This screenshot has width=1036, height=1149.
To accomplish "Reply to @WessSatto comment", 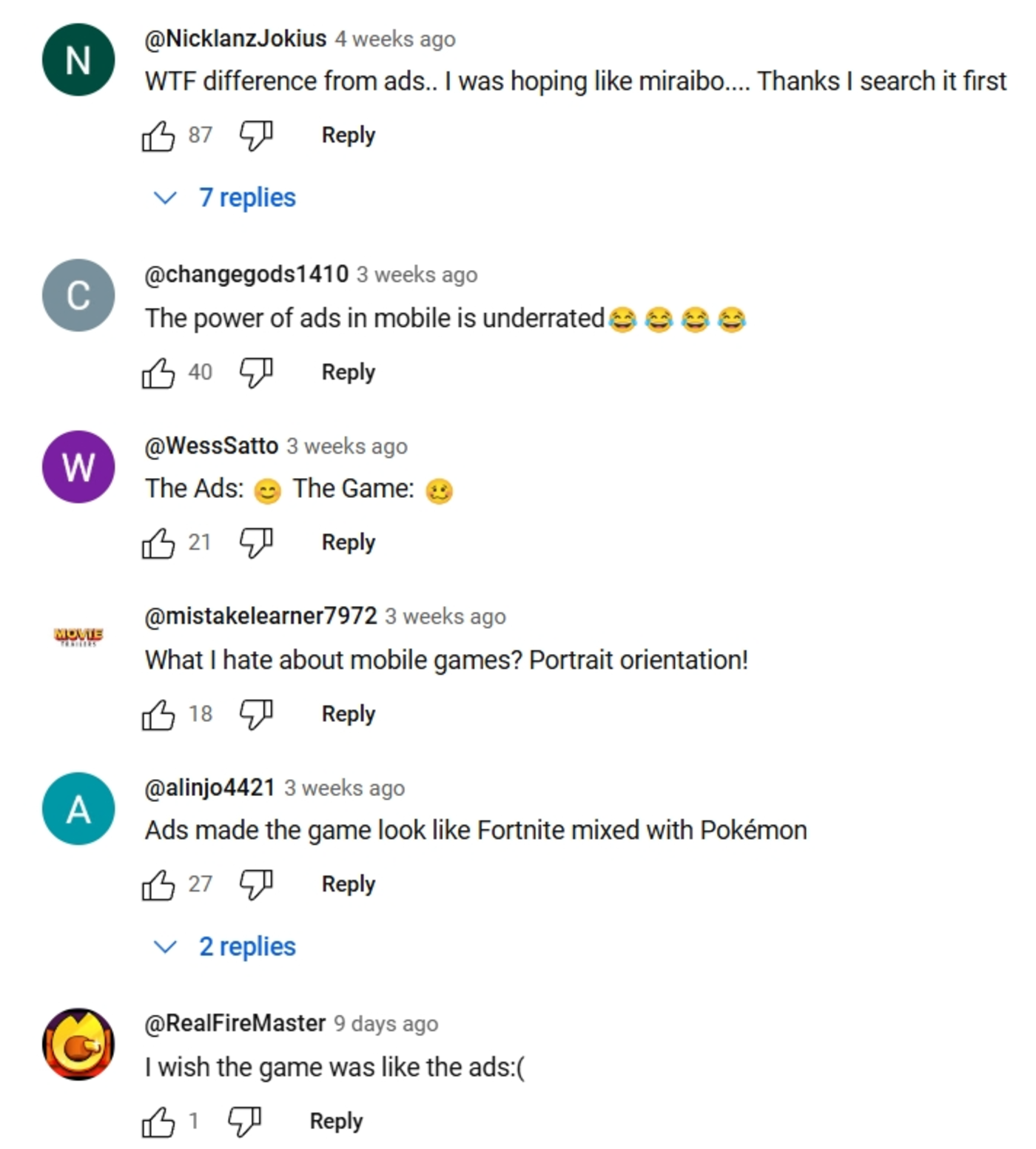I will pyautogui.click(x=348, y=543).
